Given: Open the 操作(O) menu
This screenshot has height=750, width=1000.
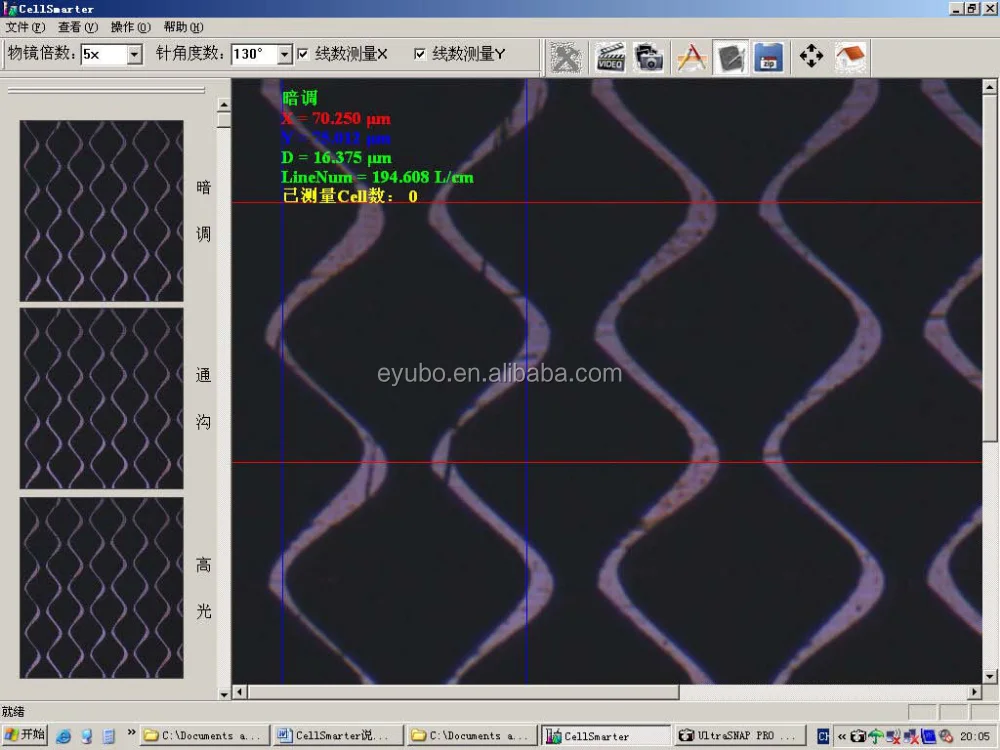Looking at the screenshot, I should [130, 27].
